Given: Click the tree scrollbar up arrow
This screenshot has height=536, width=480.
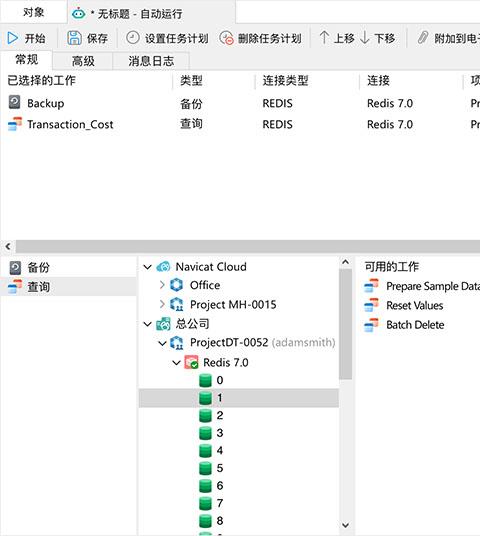Looking at the screenshot, I should click(x=346, y=262).
